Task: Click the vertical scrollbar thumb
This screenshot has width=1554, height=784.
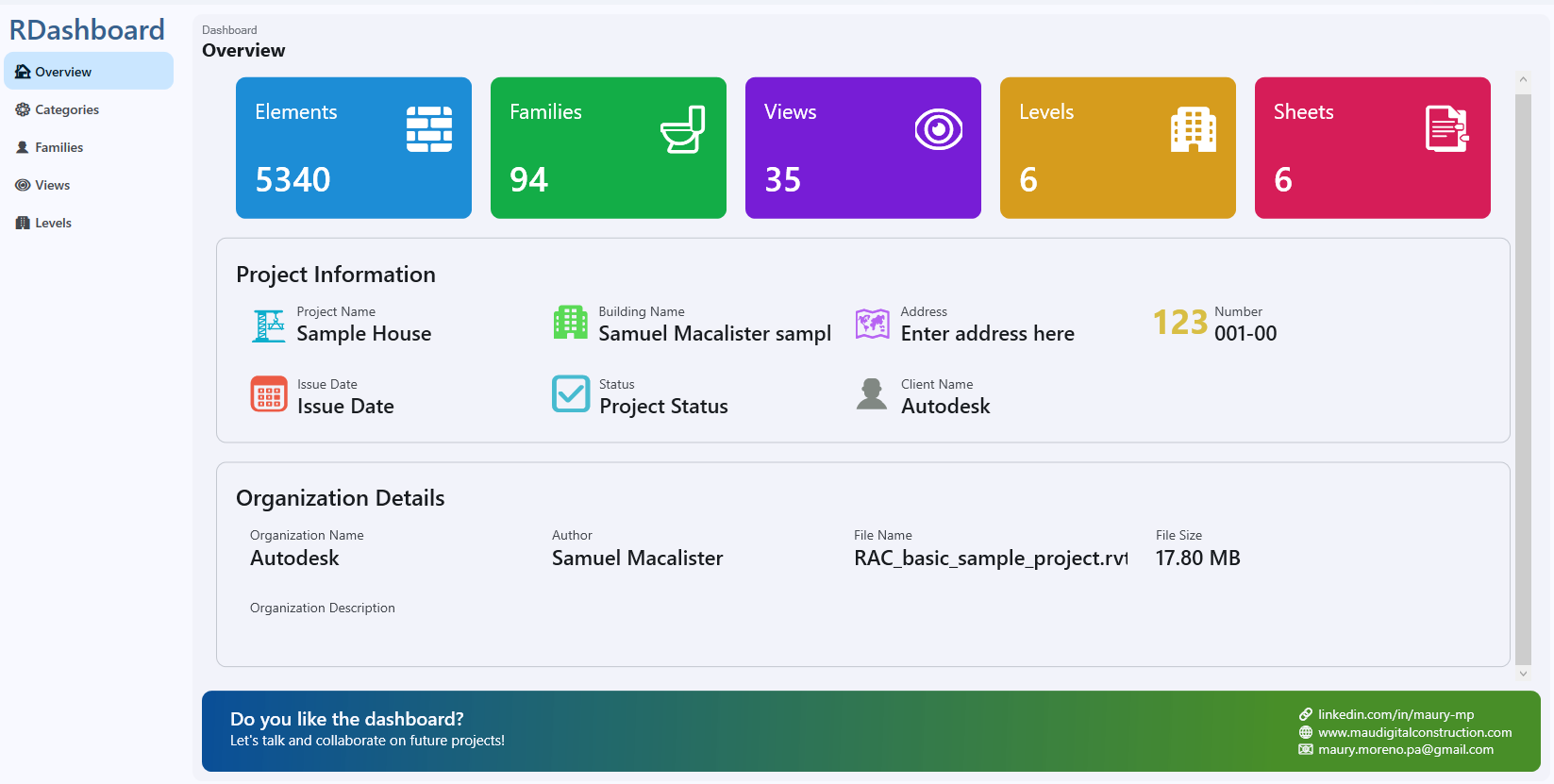Action: coord(1523,379)
